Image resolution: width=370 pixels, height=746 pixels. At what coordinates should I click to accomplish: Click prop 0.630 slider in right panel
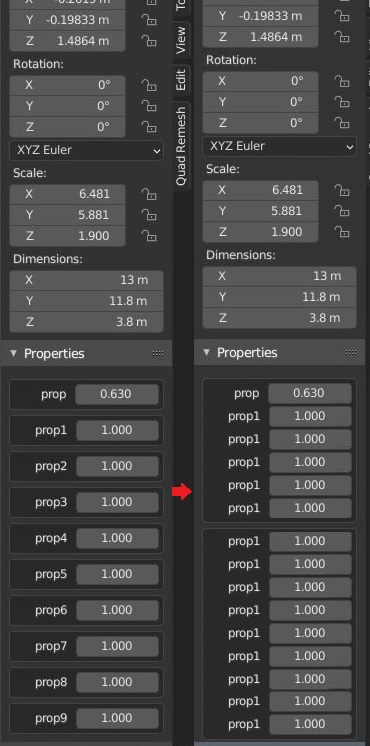pyautogui.click(x=310, y=393)
